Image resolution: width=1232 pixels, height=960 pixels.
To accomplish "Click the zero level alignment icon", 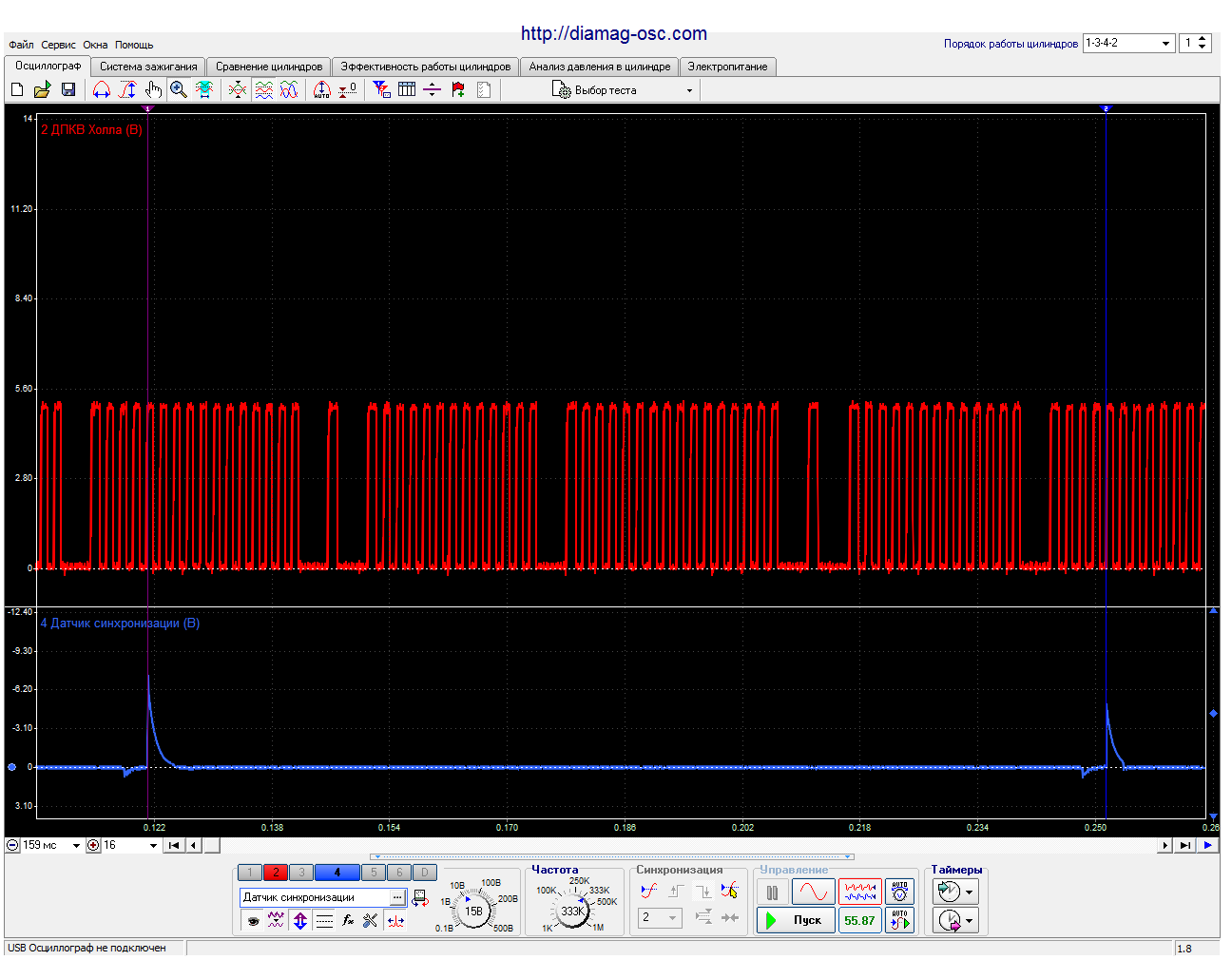I will click(x=348, y=89).
